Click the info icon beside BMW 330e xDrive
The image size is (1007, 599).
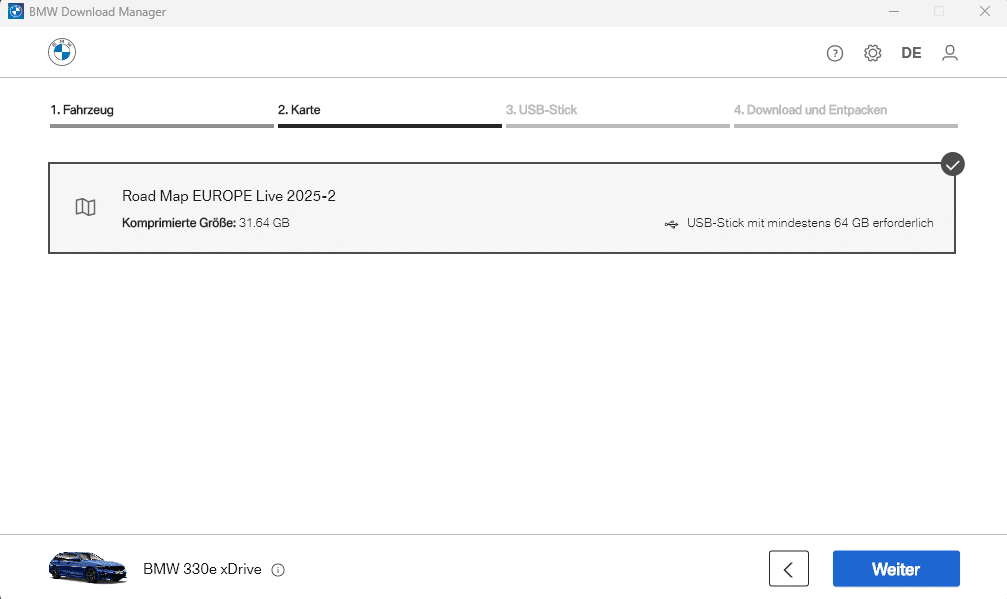point(277,570)
